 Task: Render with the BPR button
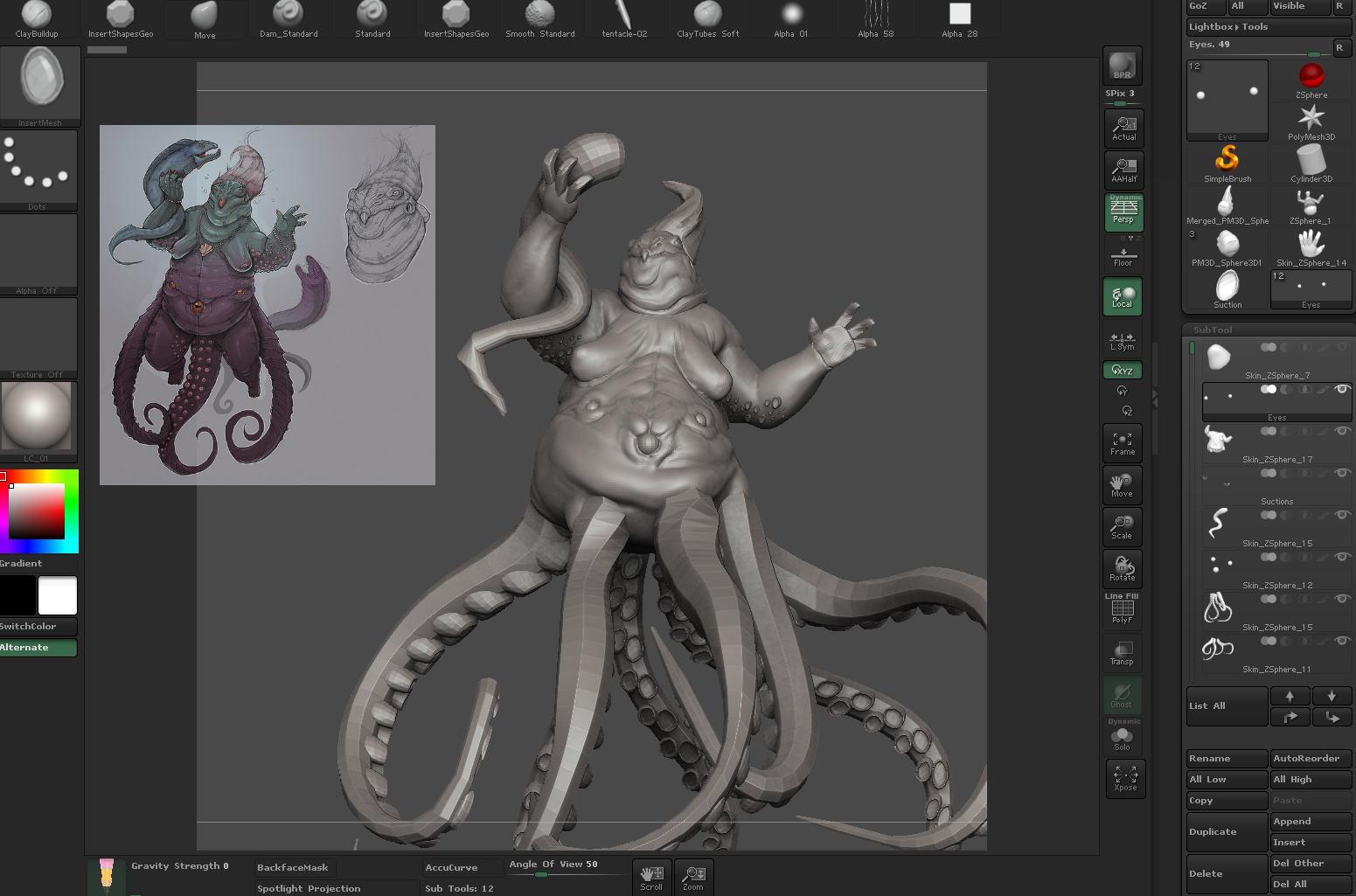[1123, 66]
